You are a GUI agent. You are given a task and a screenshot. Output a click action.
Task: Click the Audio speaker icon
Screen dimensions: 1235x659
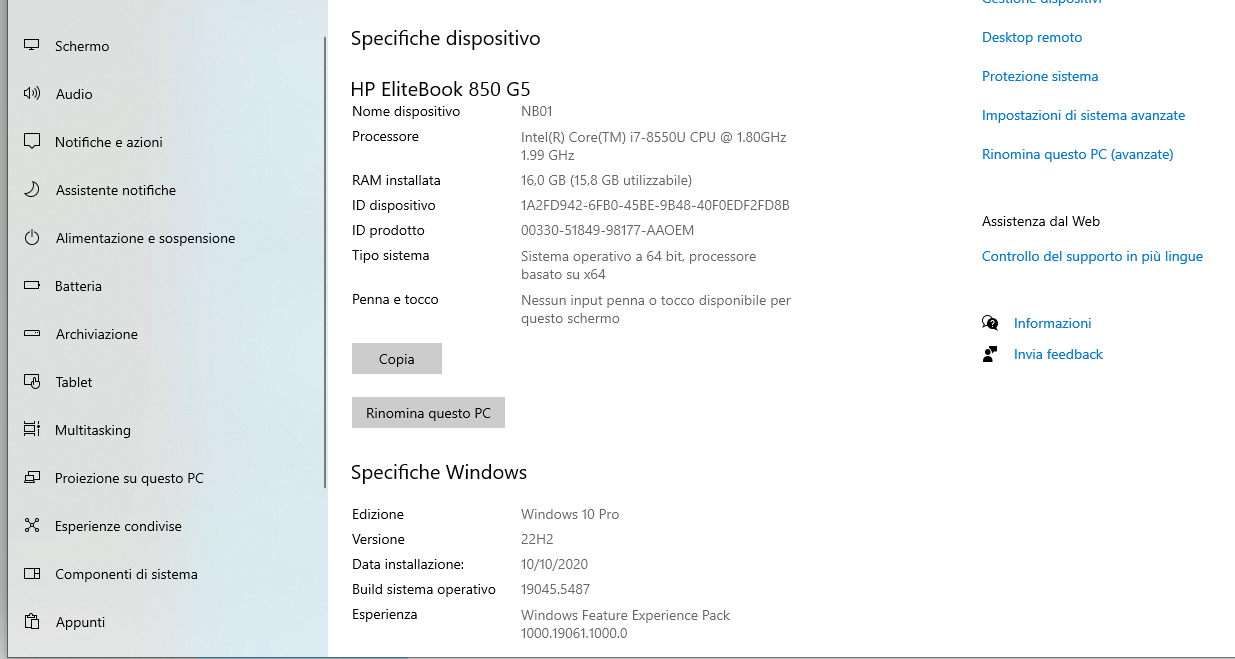32,94
